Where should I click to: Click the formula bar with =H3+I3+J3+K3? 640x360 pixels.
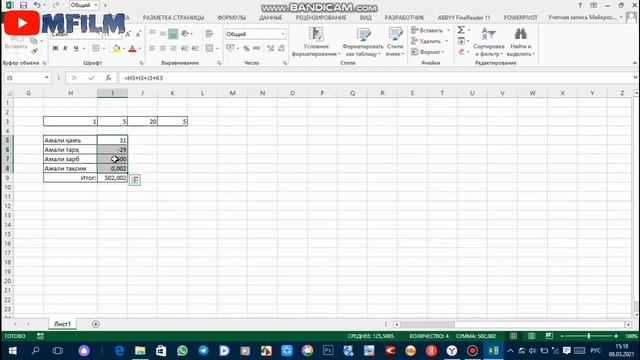(x=376, y=78)
